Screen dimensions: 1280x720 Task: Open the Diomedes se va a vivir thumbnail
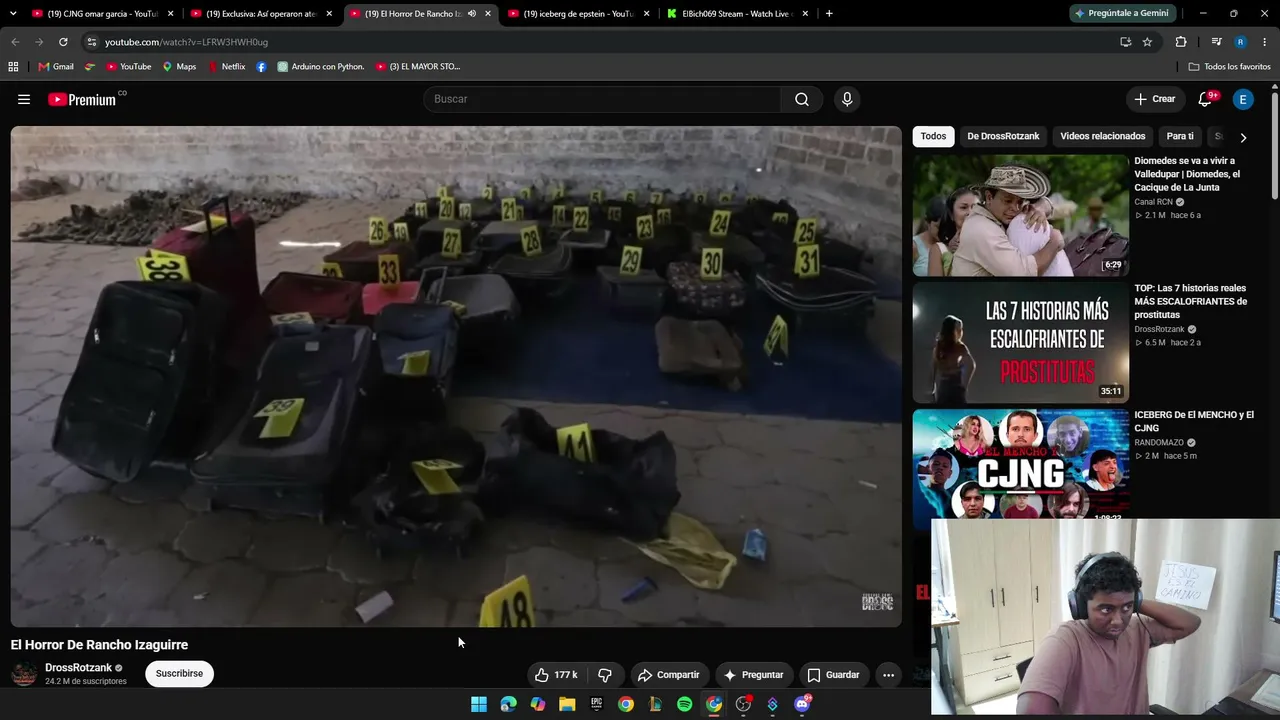(1020, 215)
